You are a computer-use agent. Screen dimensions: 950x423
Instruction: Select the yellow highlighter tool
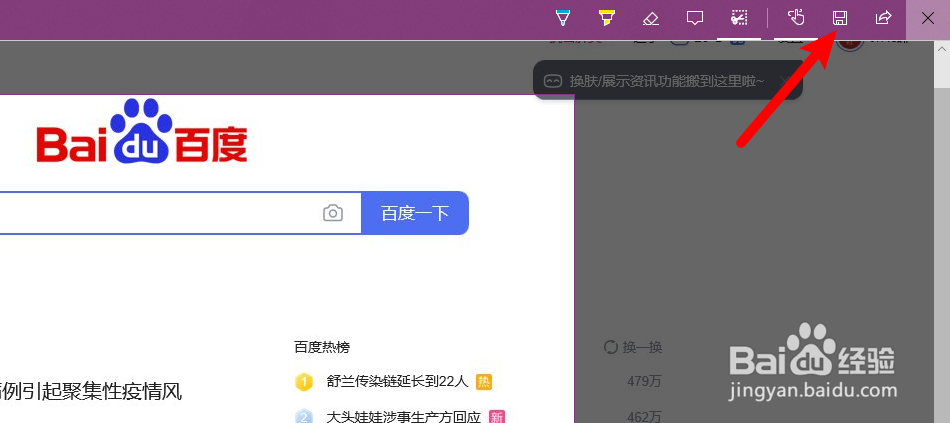click(x=606, y=18)
